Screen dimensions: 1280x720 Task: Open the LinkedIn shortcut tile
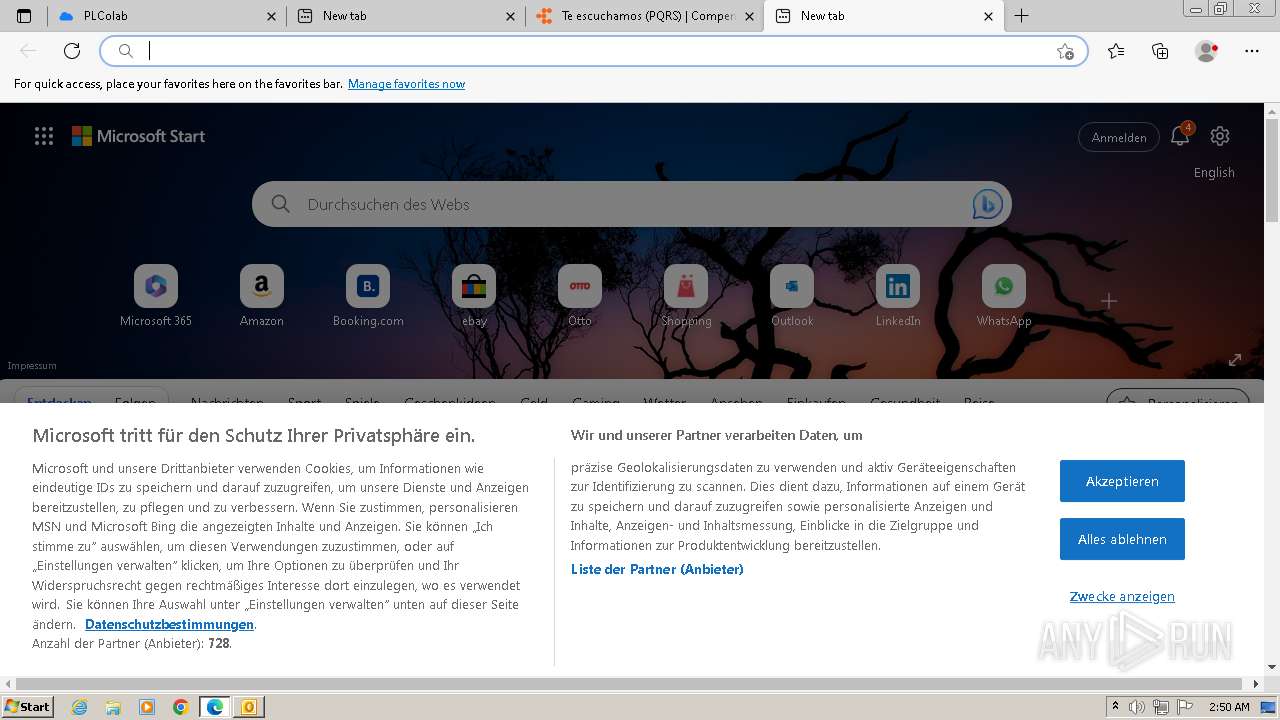[898, 296]
